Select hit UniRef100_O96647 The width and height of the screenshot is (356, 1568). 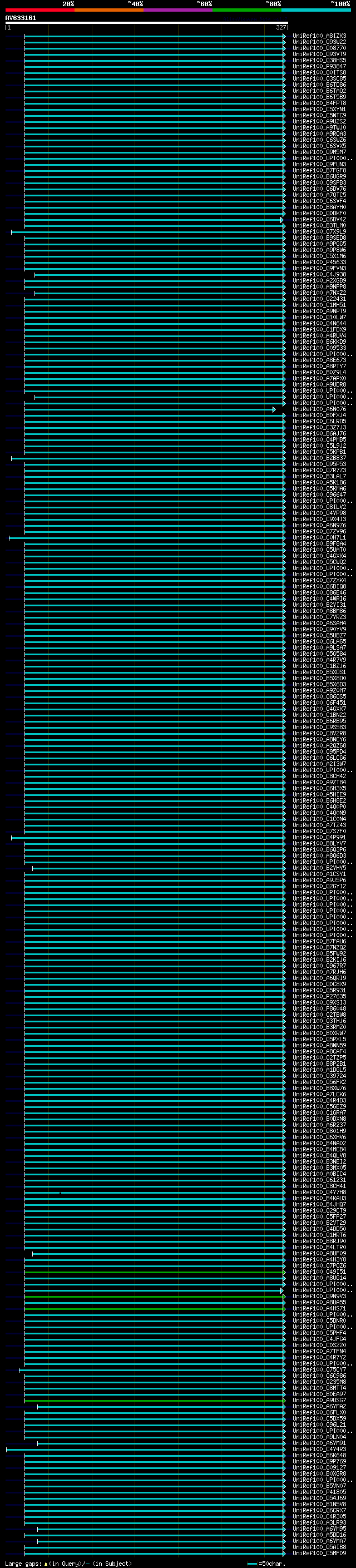click(319, 495)
